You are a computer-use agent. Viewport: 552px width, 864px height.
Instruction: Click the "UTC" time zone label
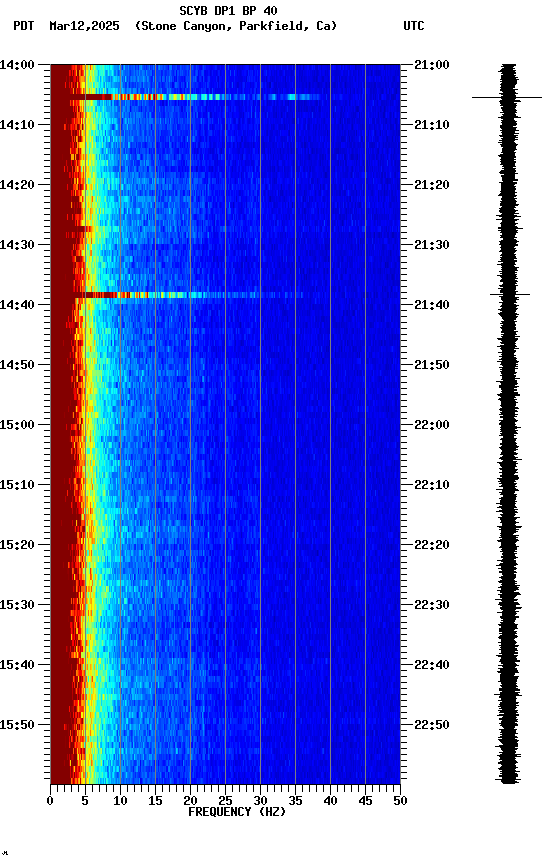tap(414, 26)
